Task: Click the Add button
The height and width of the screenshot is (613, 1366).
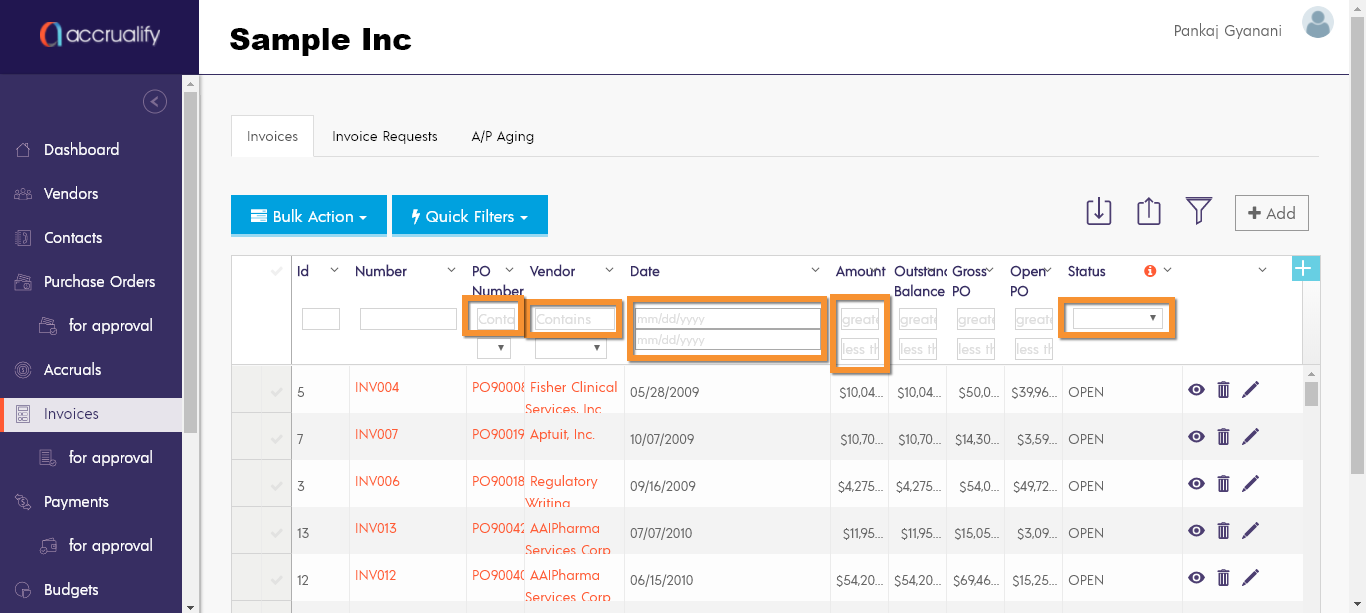Action: (x=1271, y=213)
